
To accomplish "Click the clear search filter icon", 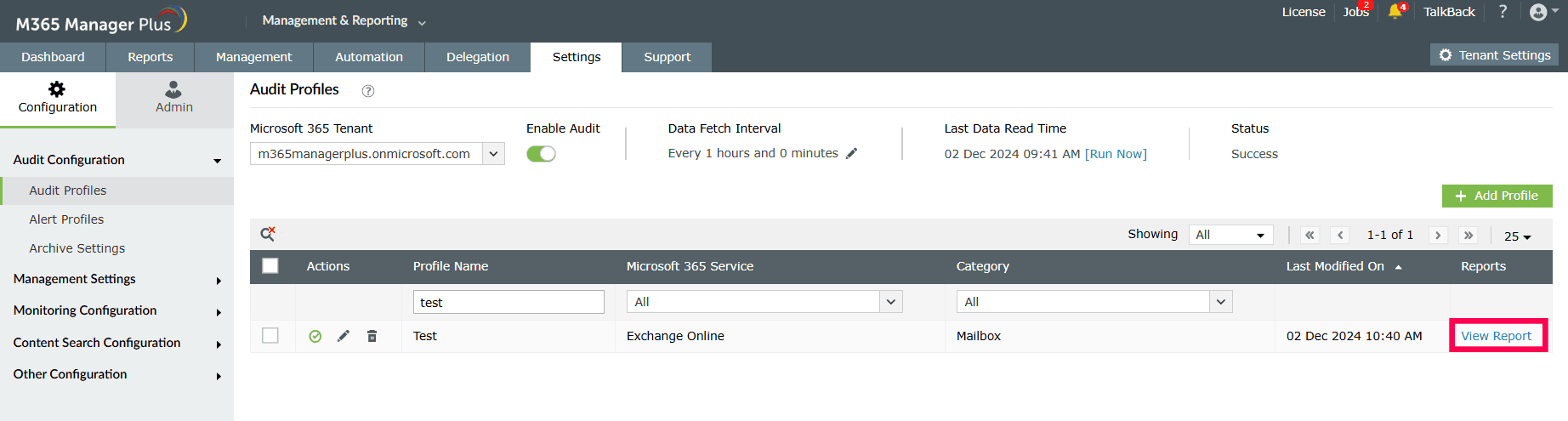I will point(268,234).
